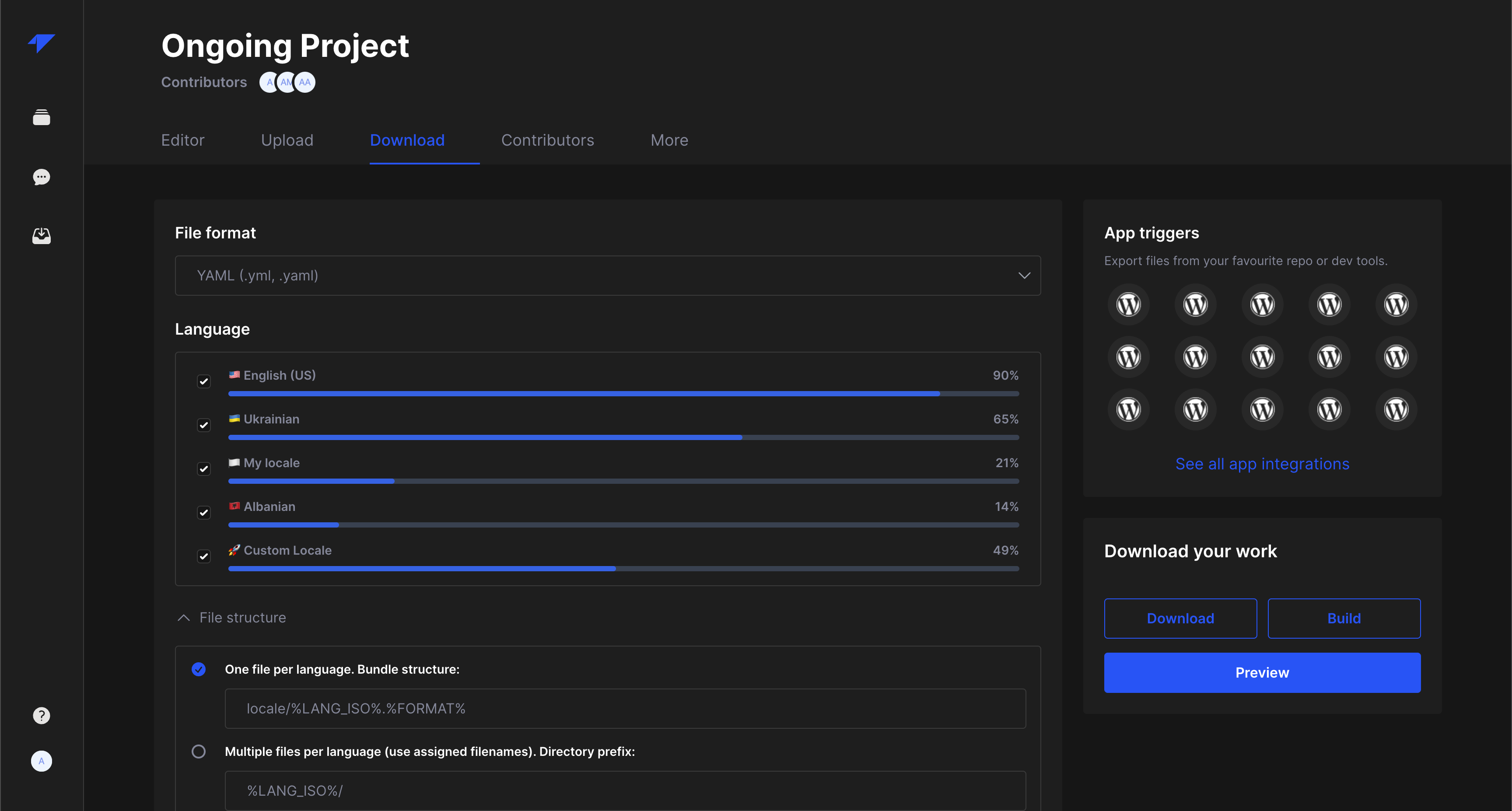Uncheck the Ukrainian language checkbox
The width and height of the screenshot is (1512, 811).
[204, 425]
